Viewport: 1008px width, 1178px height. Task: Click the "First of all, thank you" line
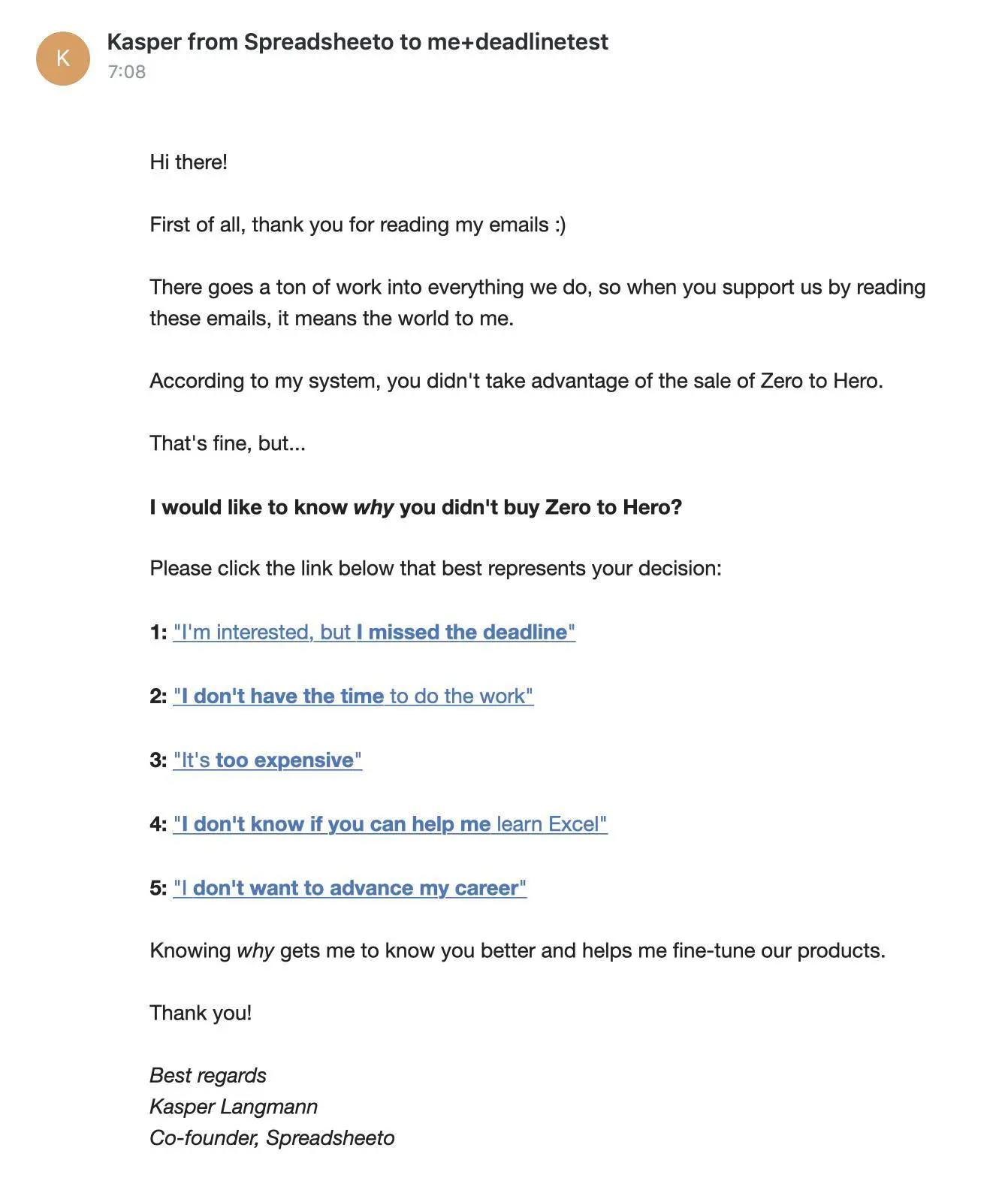tap(358, 225)
